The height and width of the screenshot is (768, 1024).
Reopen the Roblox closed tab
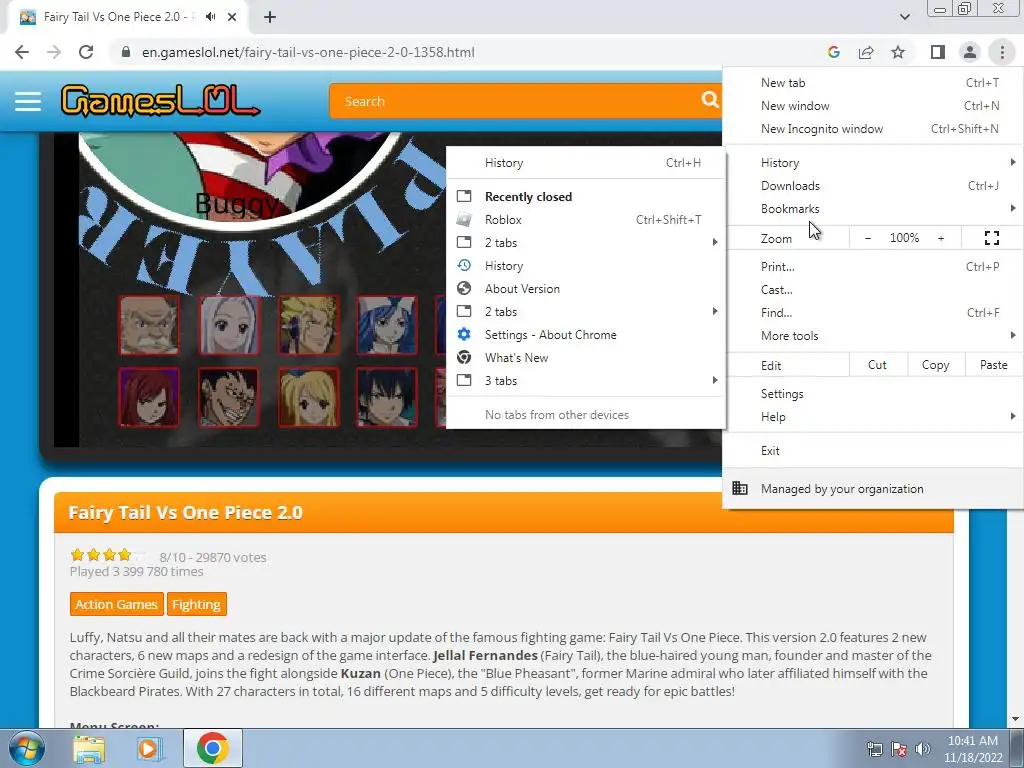[586, 219]
